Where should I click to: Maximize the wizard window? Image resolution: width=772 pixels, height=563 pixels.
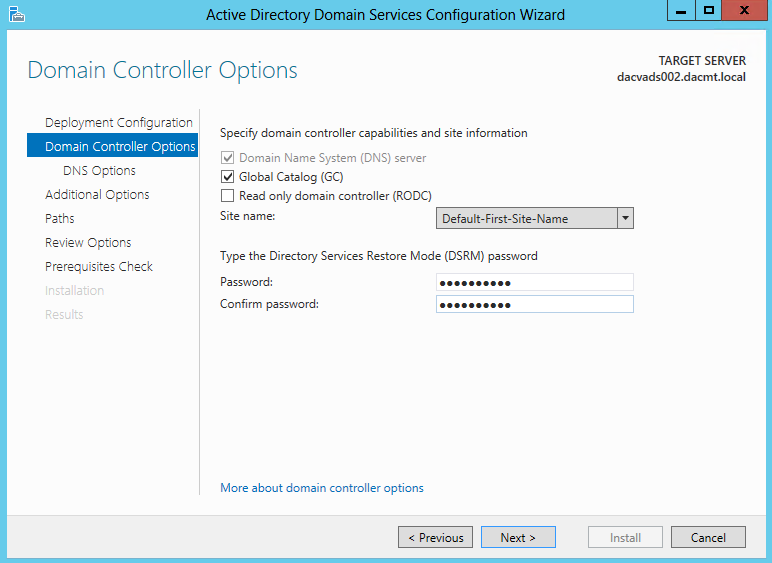click(708, 11)
